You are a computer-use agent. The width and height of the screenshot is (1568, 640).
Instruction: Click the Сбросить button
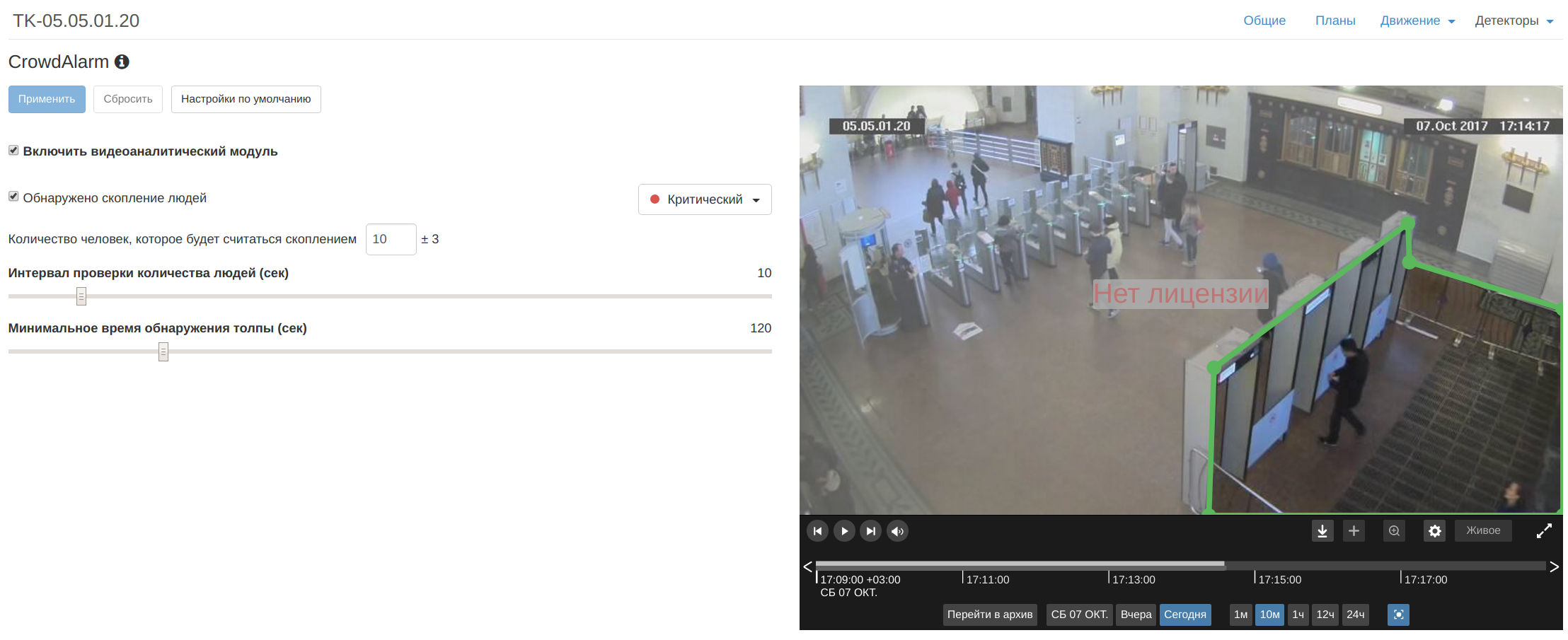click(128, 99)
